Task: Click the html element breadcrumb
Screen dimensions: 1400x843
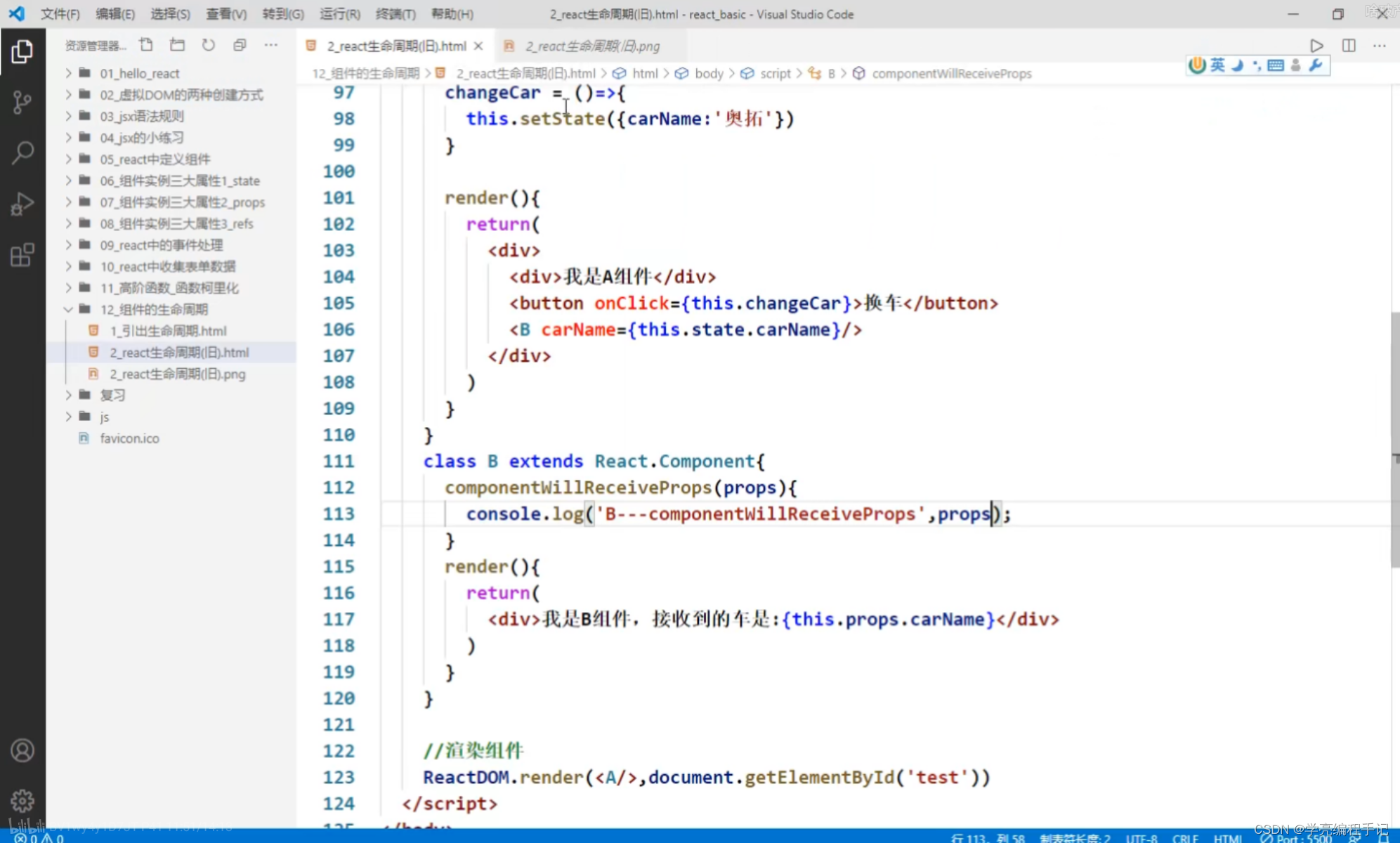Action: tap(645, 74)
